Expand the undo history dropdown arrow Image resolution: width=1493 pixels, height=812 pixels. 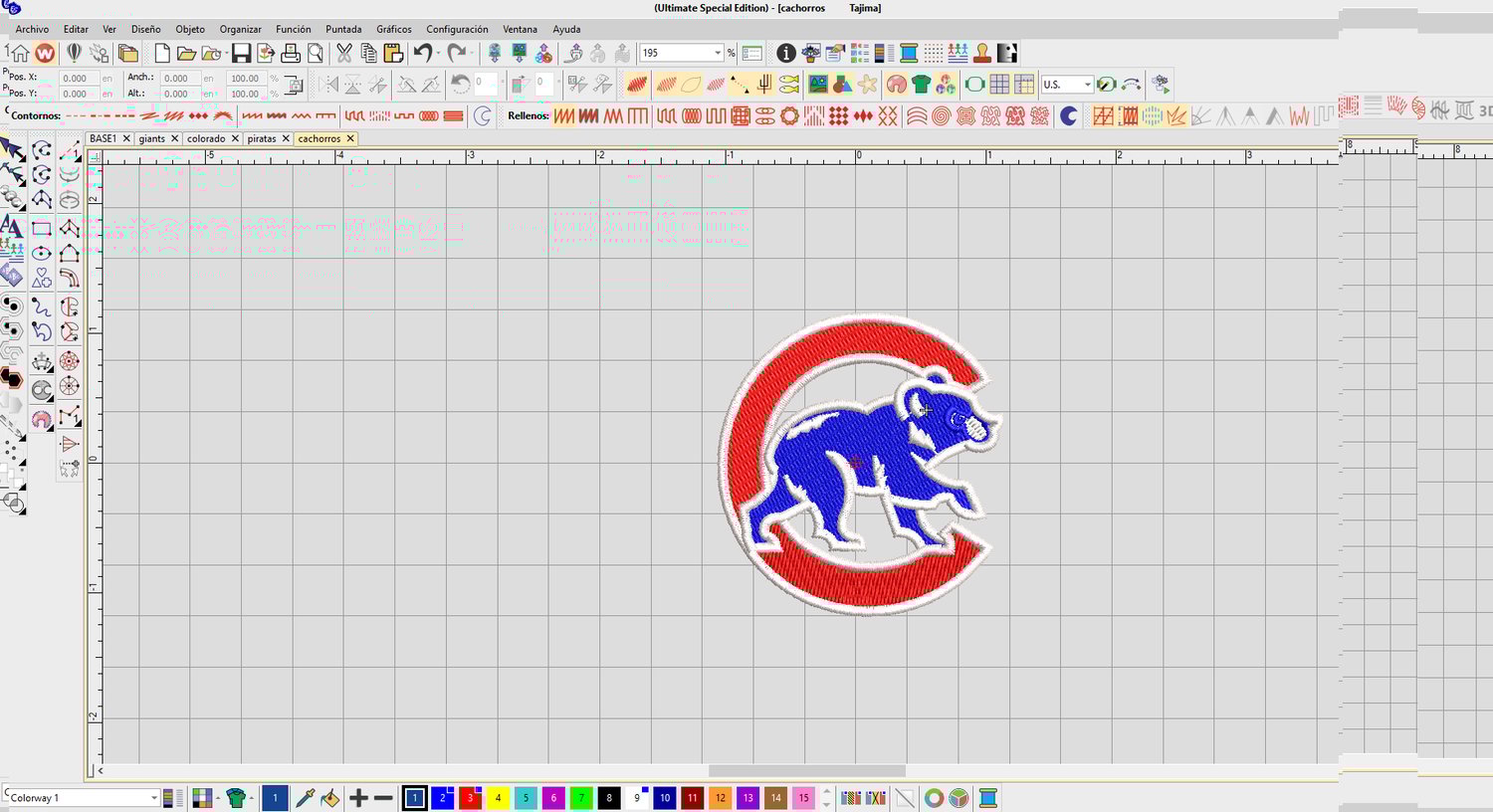coord(438,54)
